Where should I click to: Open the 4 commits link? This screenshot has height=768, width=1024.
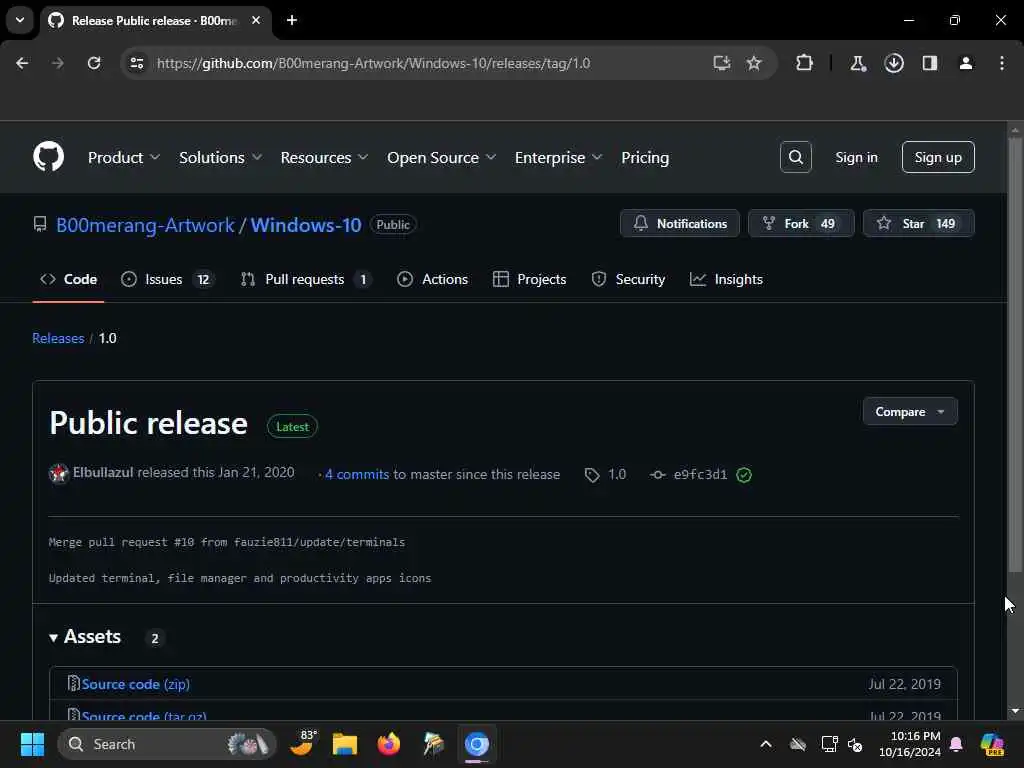357,474
